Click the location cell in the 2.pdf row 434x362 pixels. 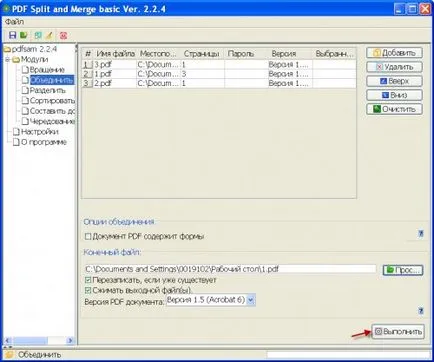pyautogui.click(x=159, y=83)
